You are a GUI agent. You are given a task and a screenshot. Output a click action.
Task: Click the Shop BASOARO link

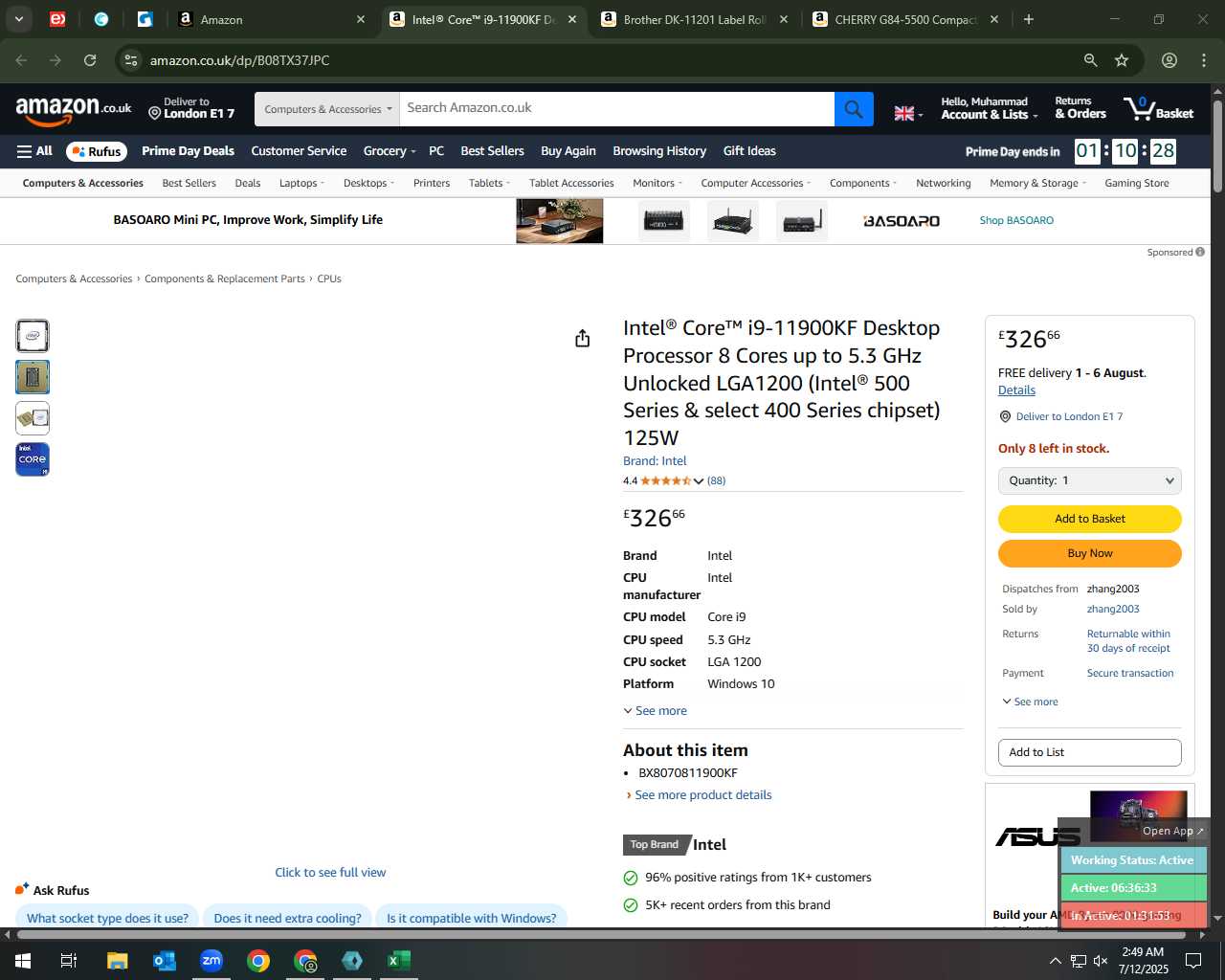click(x=1016, y=220)
